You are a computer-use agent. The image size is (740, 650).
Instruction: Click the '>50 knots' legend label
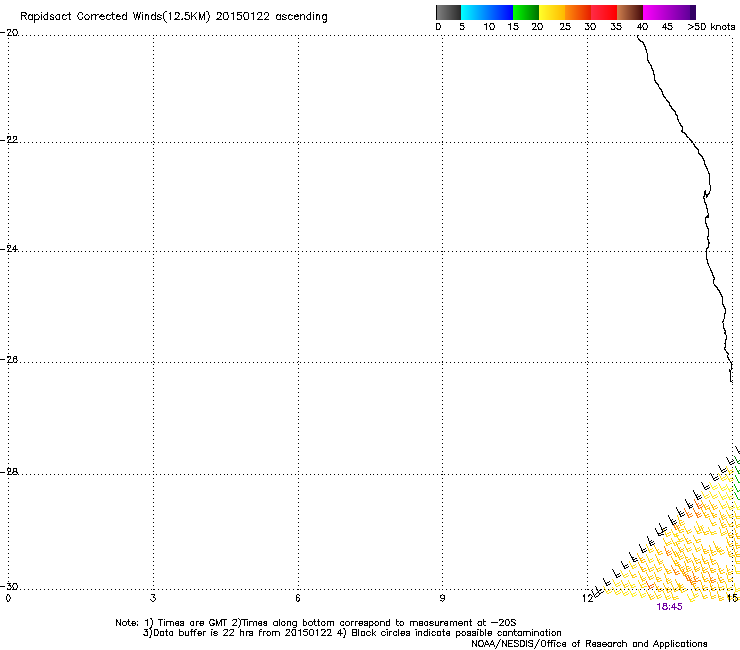pyautogui.click(x=711, y=27)
